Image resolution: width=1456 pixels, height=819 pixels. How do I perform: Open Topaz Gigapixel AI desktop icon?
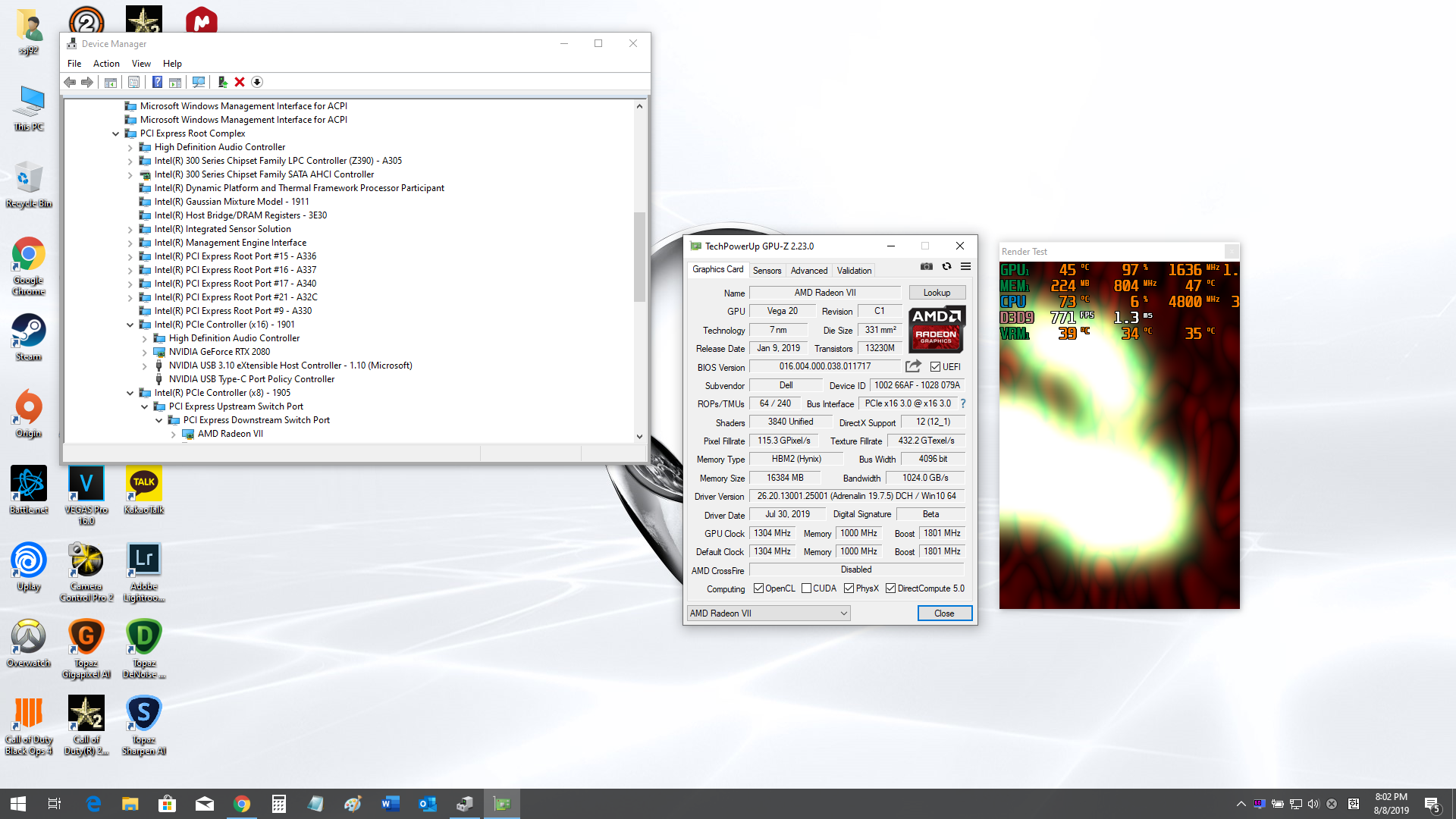point(86,649)
